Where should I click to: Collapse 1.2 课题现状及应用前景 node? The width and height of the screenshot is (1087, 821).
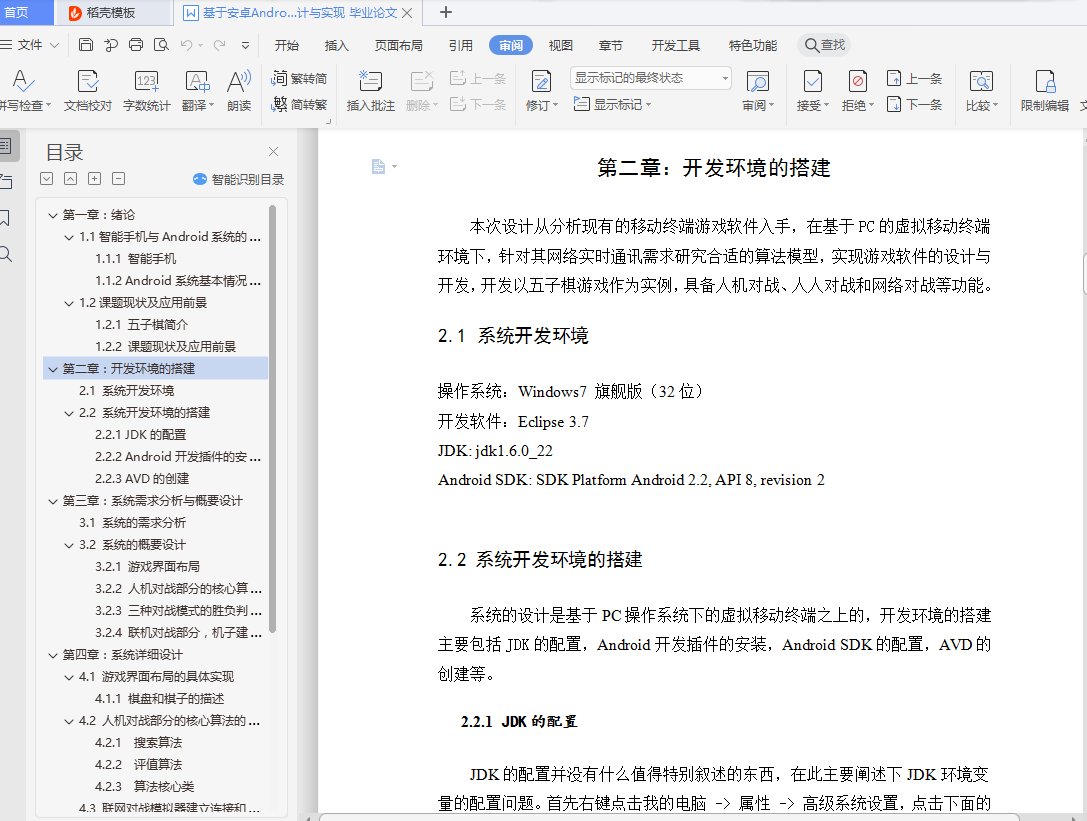[69, 304]
